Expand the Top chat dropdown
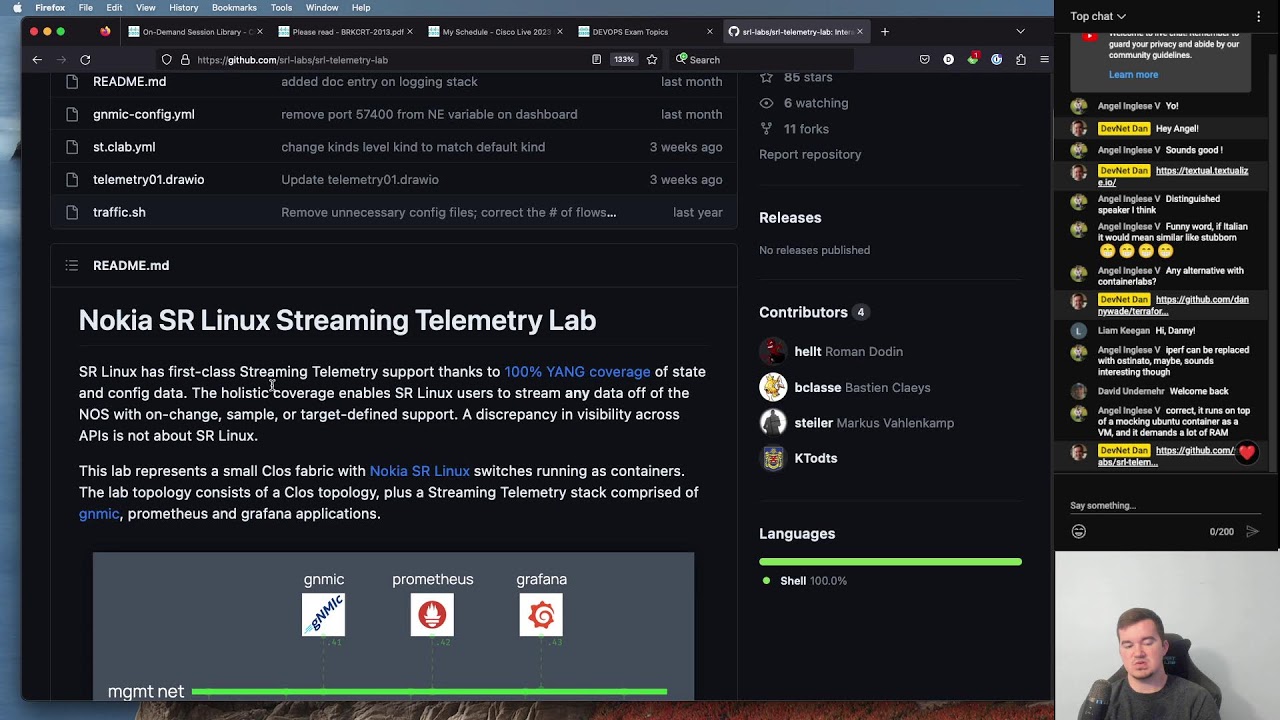The width and height of the screenshot is (1280, 720). pyautogui.click(x=1098, y=16)
